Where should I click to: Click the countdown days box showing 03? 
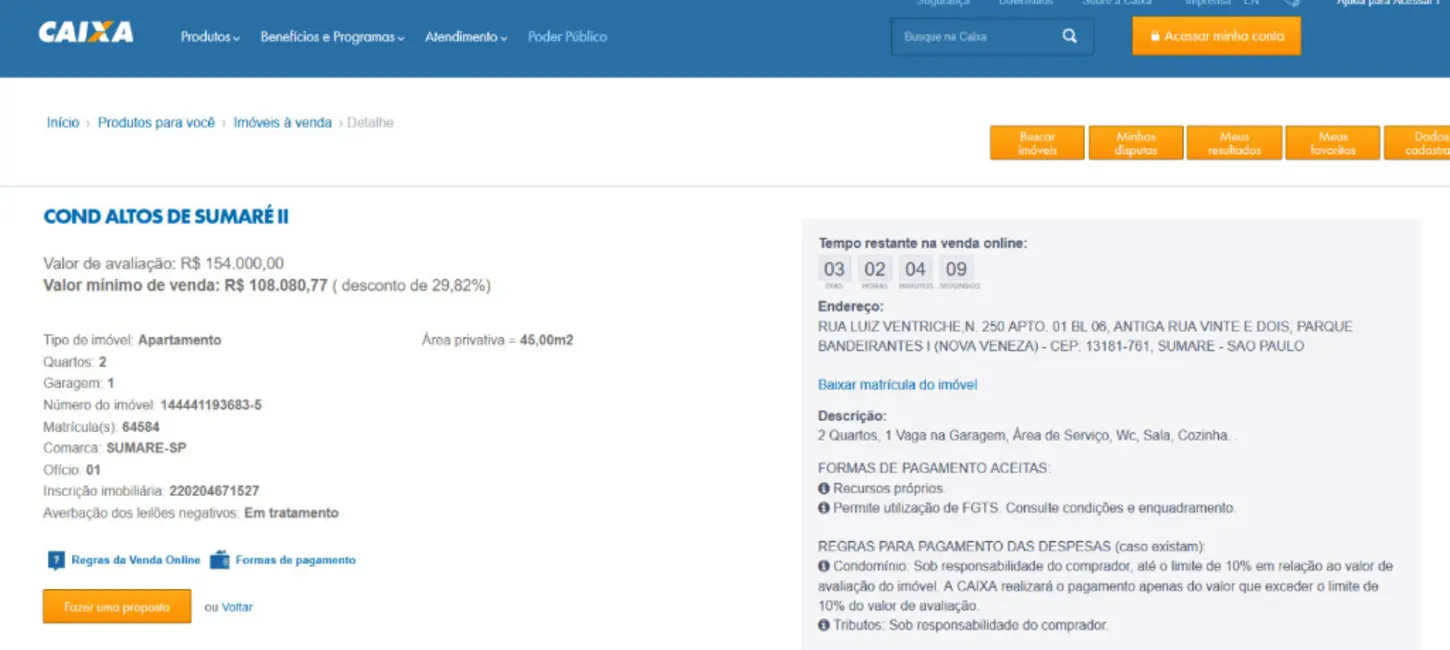(x=834, y=269)
